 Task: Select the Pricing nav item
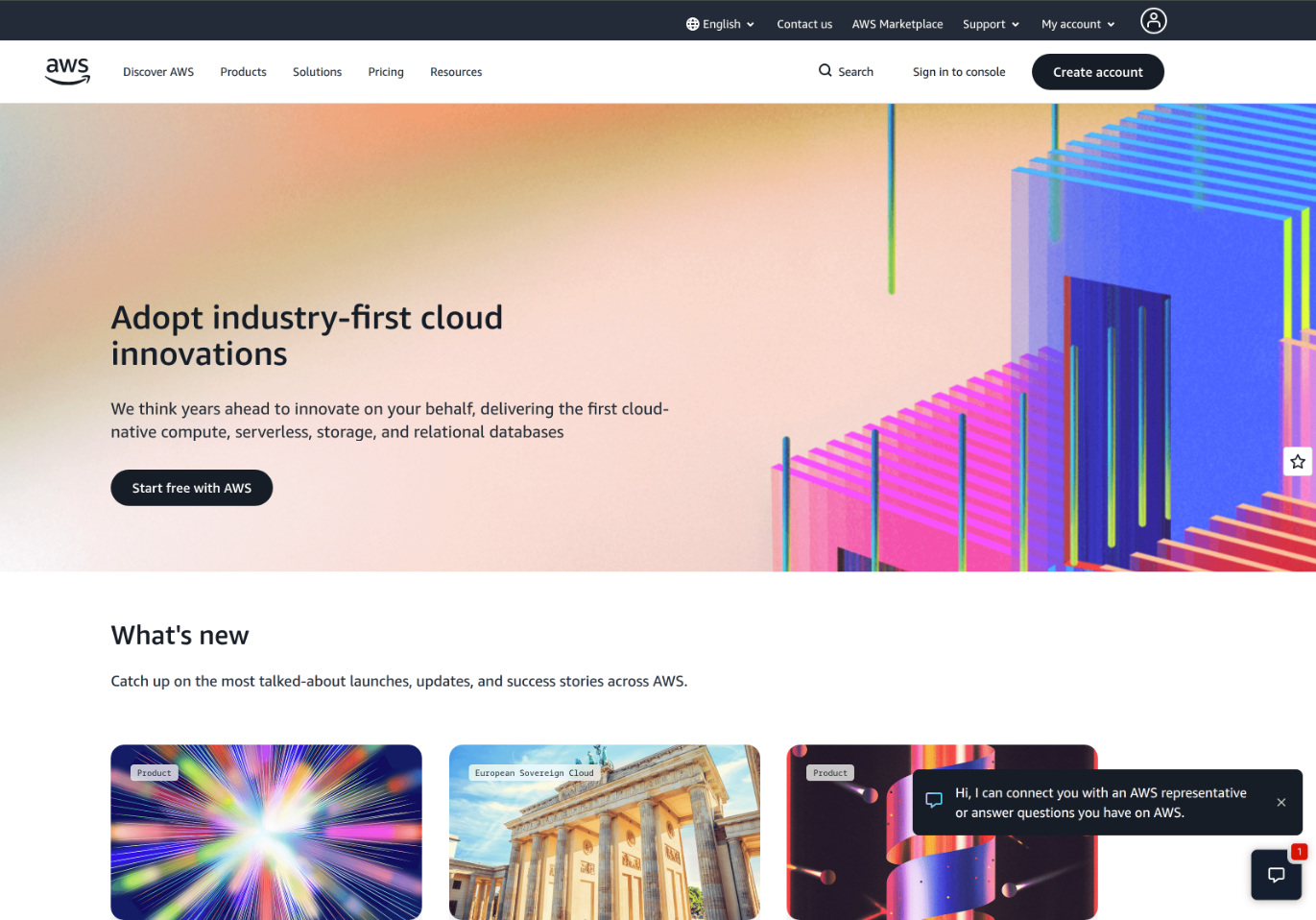coord(386,72)
